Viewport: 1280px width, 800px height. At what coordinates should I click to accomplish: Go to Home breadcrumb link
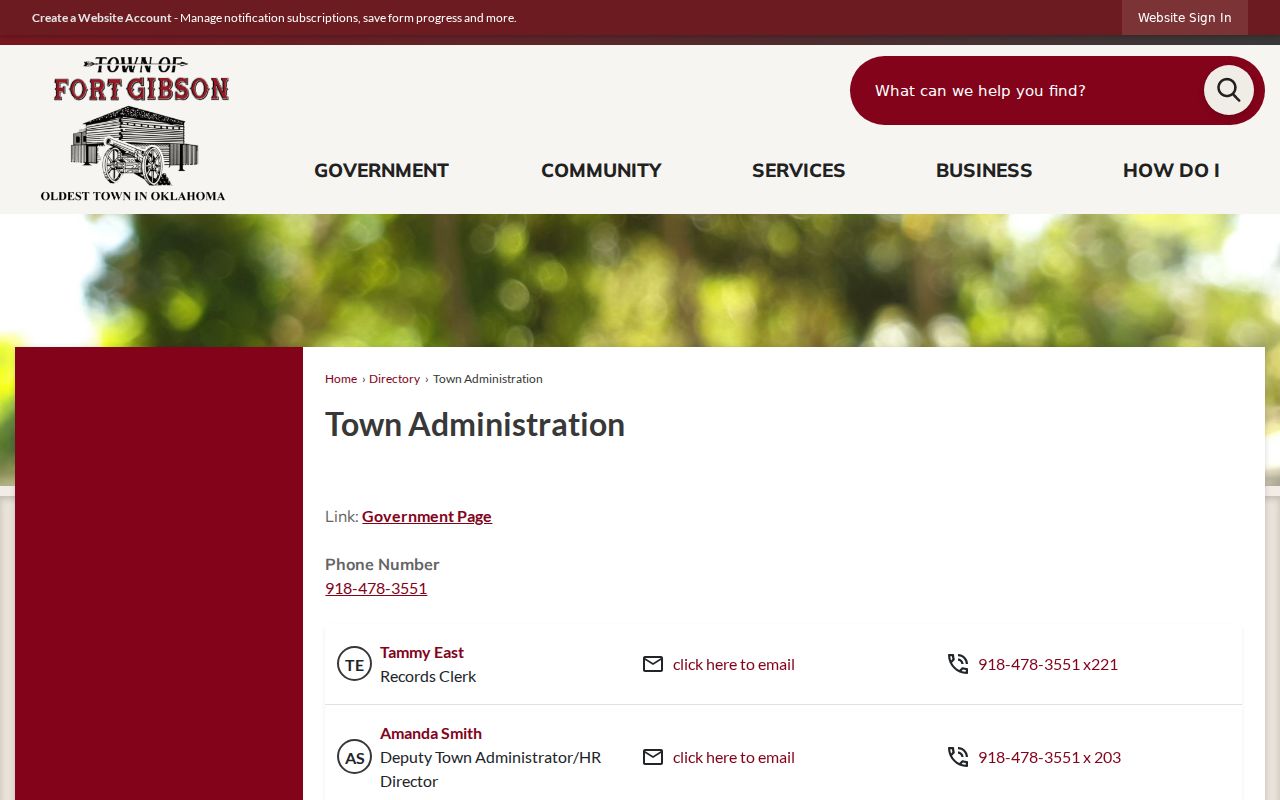[x=341, y=379]
